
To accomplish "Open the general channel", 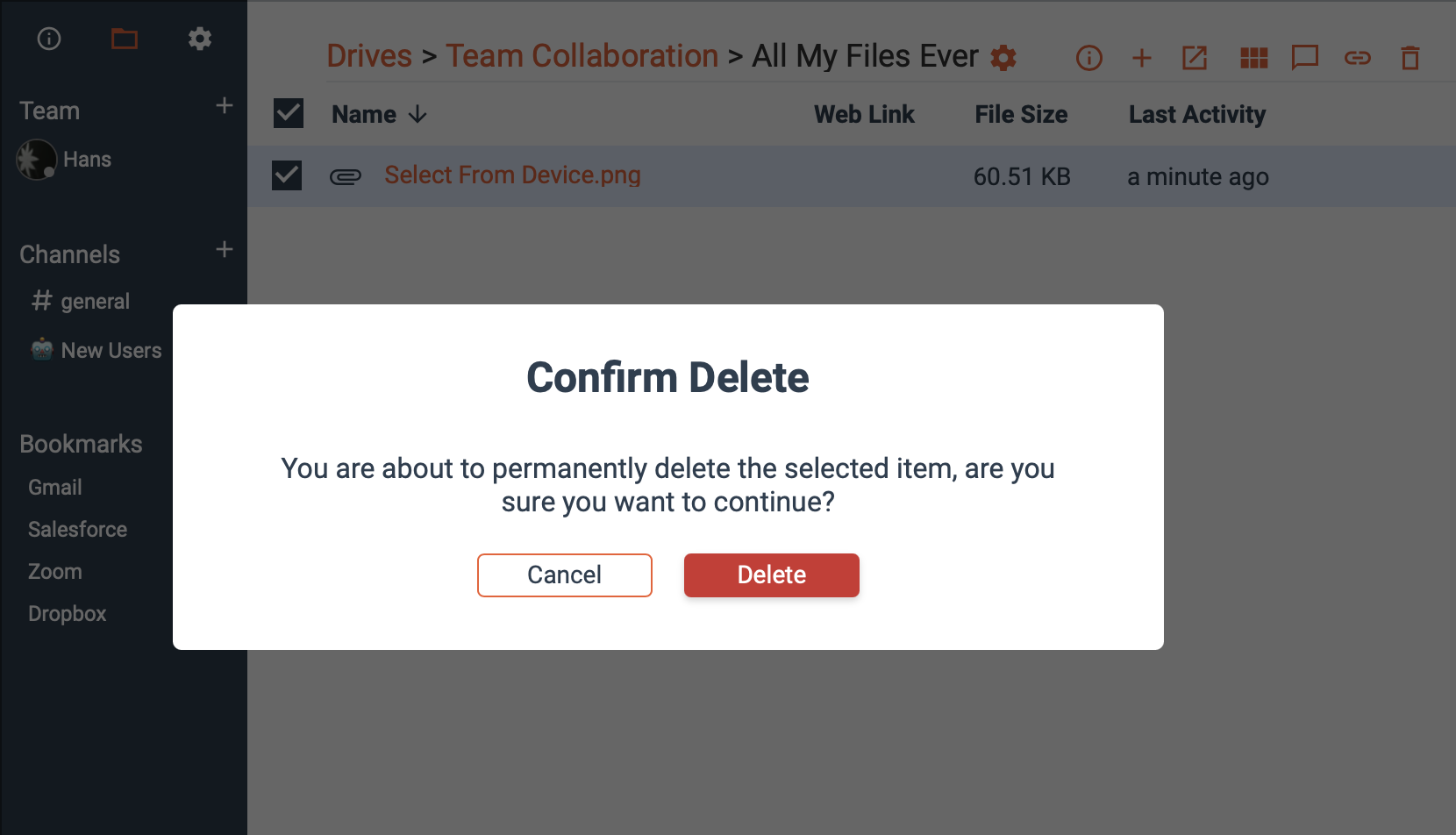I will (95, 302).
